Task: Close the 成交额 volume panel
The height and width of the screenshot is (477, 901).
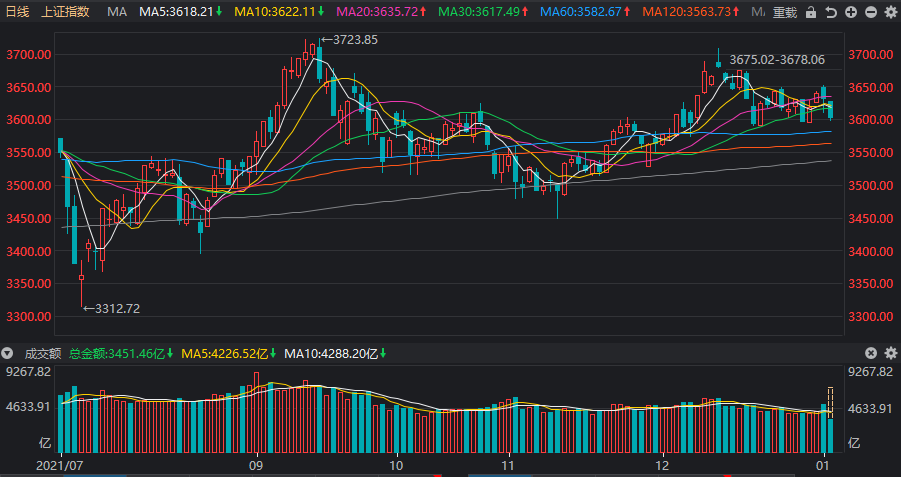Action: 871,353
